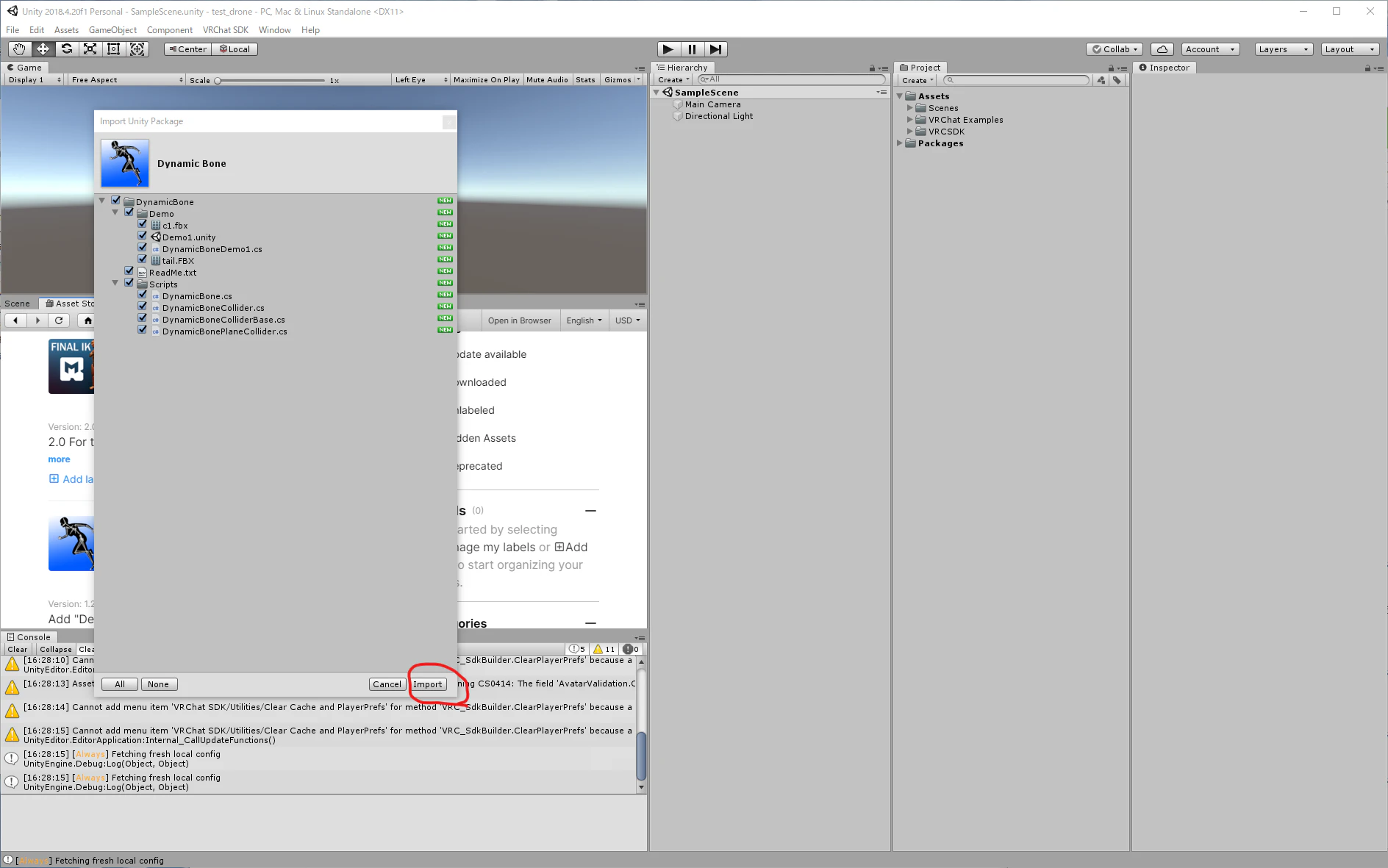The image size is (1388, 868).
Task: Toggle the Hierarchy panel lock icon
Action: [x=873, y=68]
